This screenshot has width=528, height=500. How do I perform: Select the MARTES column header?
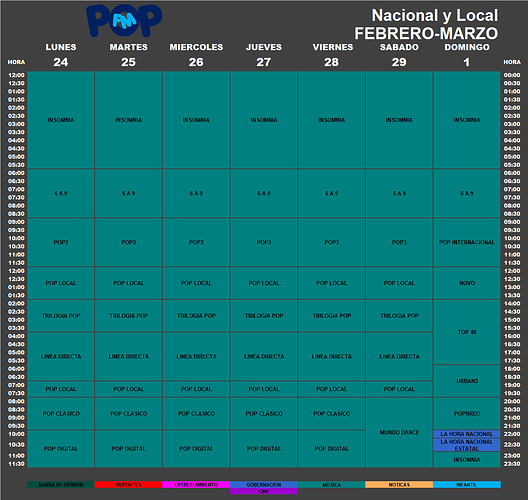click(129, 47)
